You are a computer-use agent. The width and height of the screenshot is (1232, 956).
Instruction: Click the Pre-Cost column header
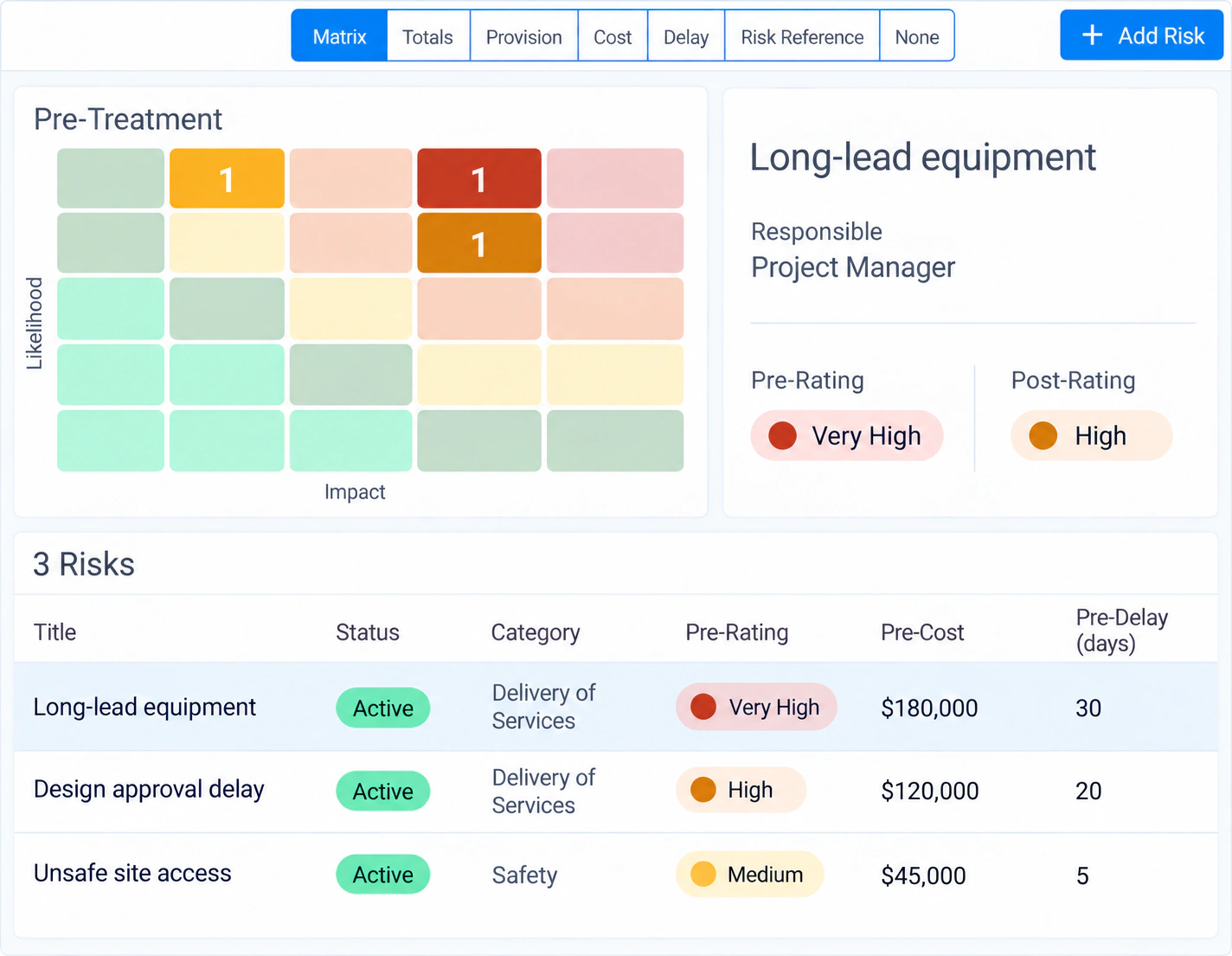tap(922, 632)
